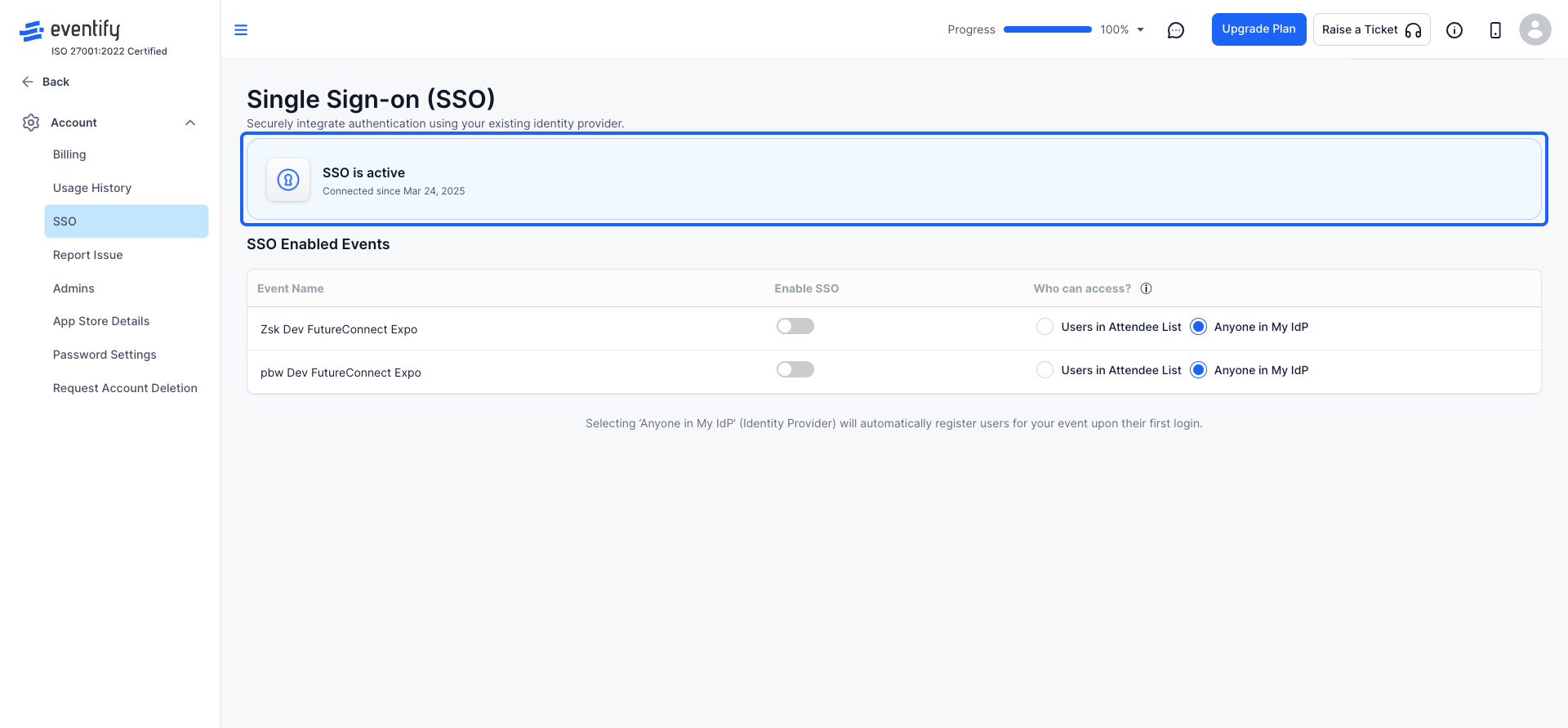Screen dimensions: 1568x728
Task: Click the 100% progress value
Action: coord(1114,30)
